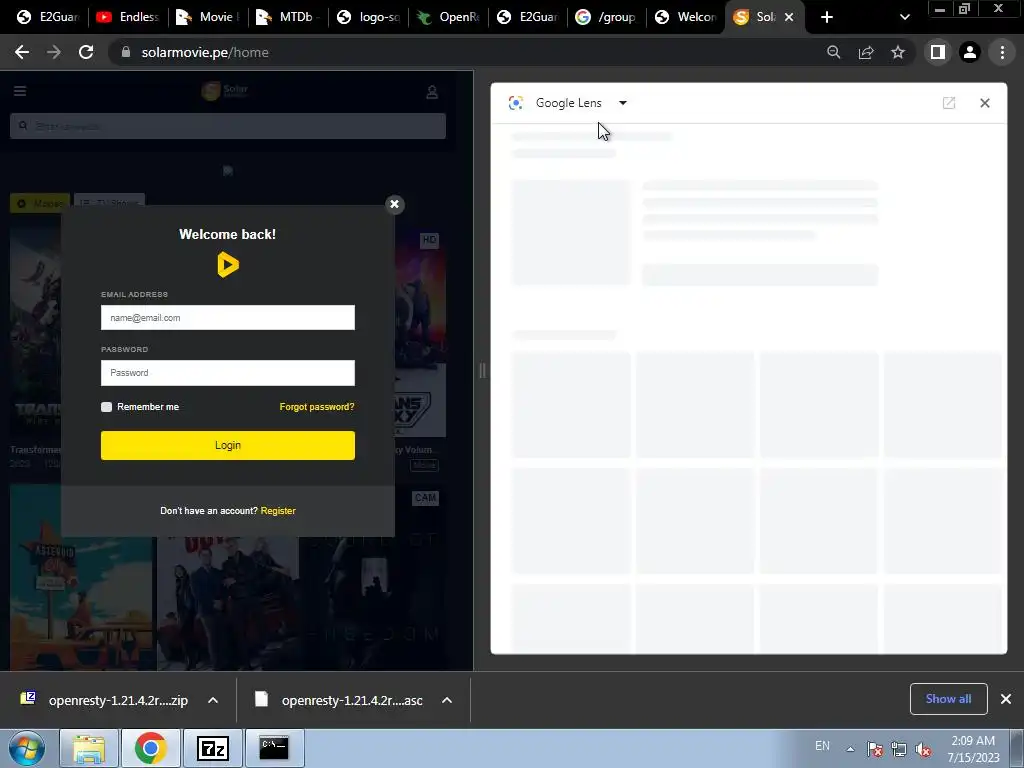The height and width of the screenshot is (768, 1024).
Task: Open Command Prompt from taskbar
Action: pyautogui.click(x=274, y=748)
